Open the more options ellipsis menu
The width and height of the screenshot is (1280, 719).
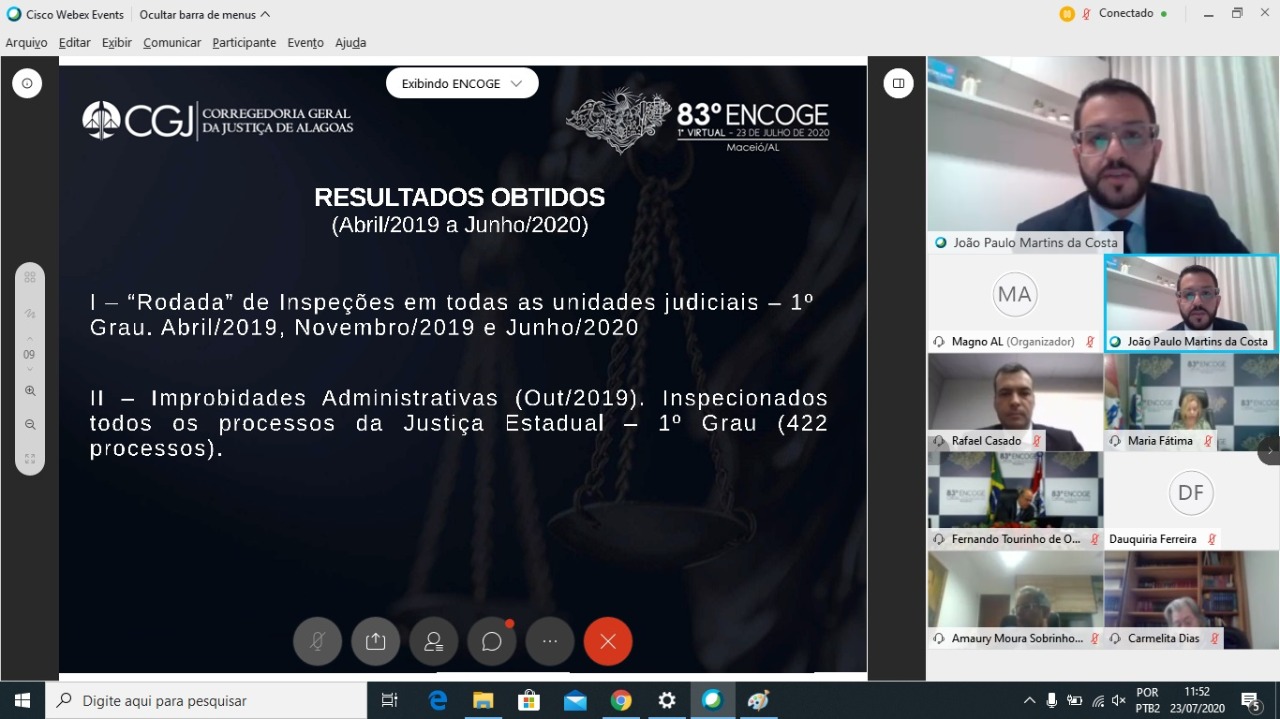pyautogui.click(x=549, y=642)
